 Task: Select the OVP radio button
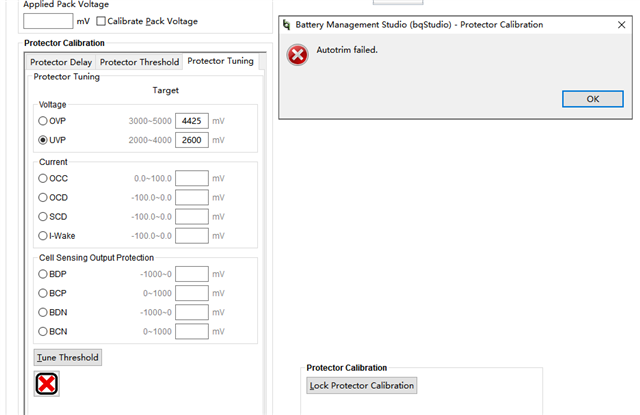click(x=43, y=121)
